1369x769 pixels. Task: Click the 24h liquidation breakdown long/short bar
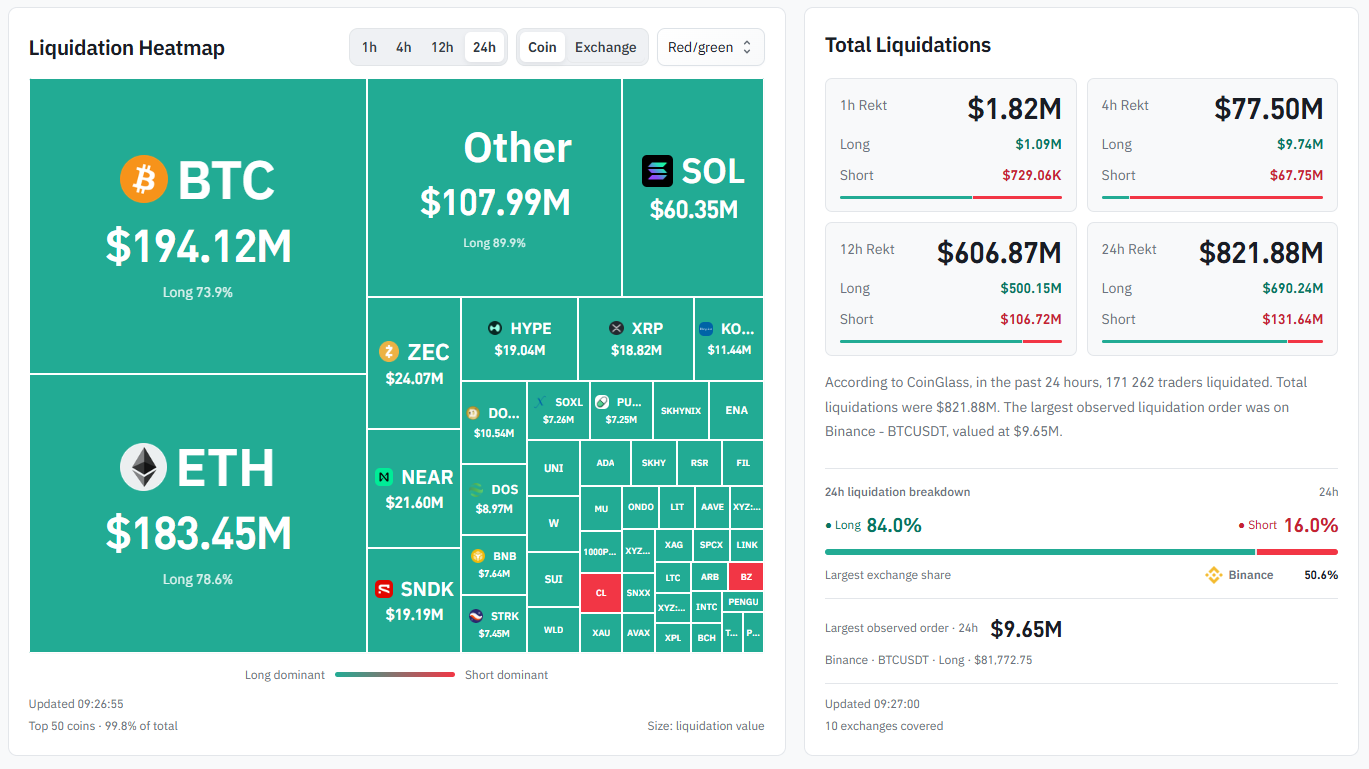[x=1081, y=552]
